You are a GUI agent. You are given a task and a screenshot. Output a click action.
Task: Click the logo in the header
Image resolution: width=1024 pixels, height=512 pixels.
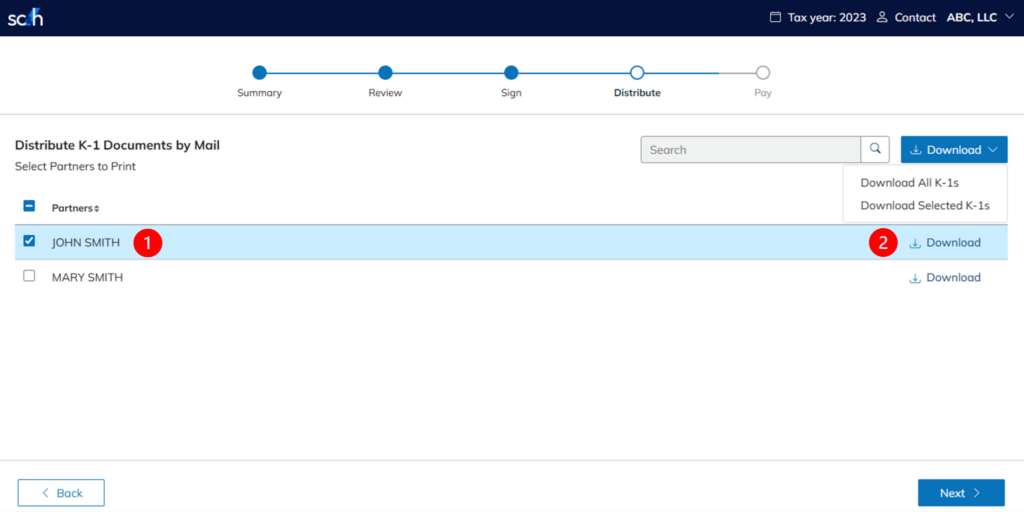25,18
